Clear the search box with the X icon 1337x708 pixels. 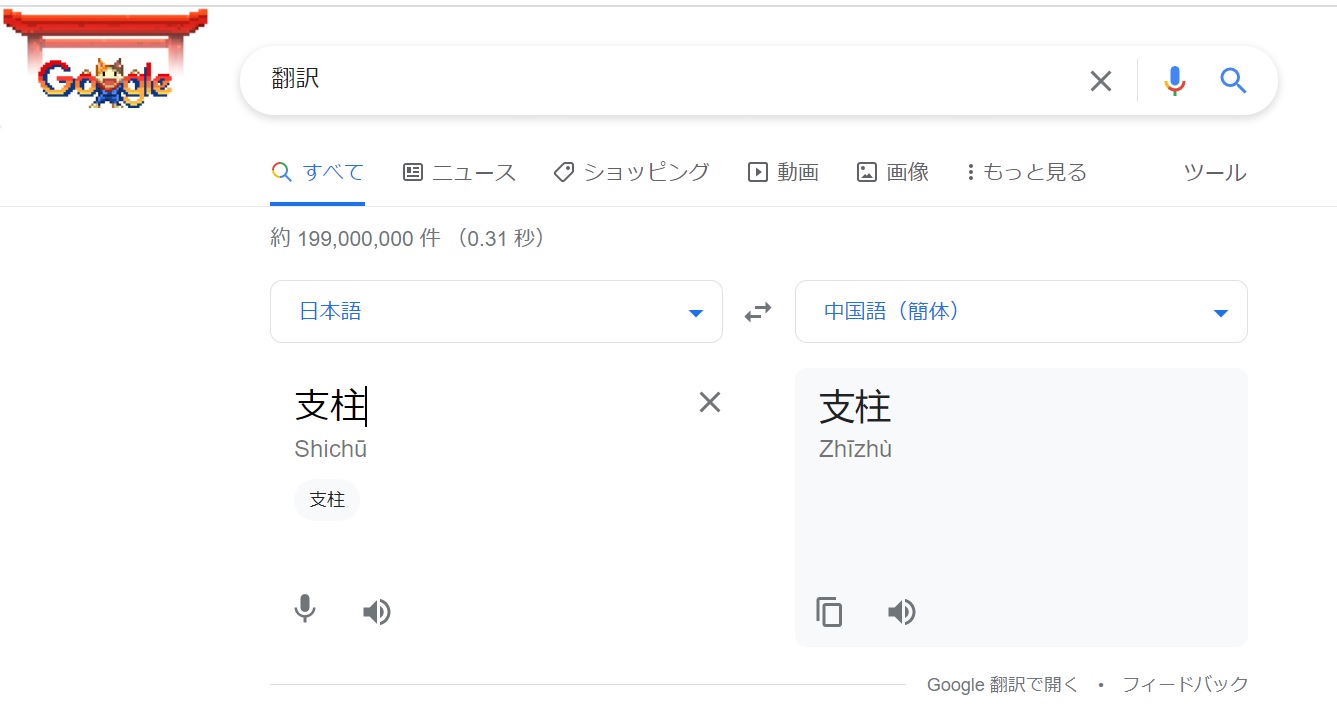1100,81
